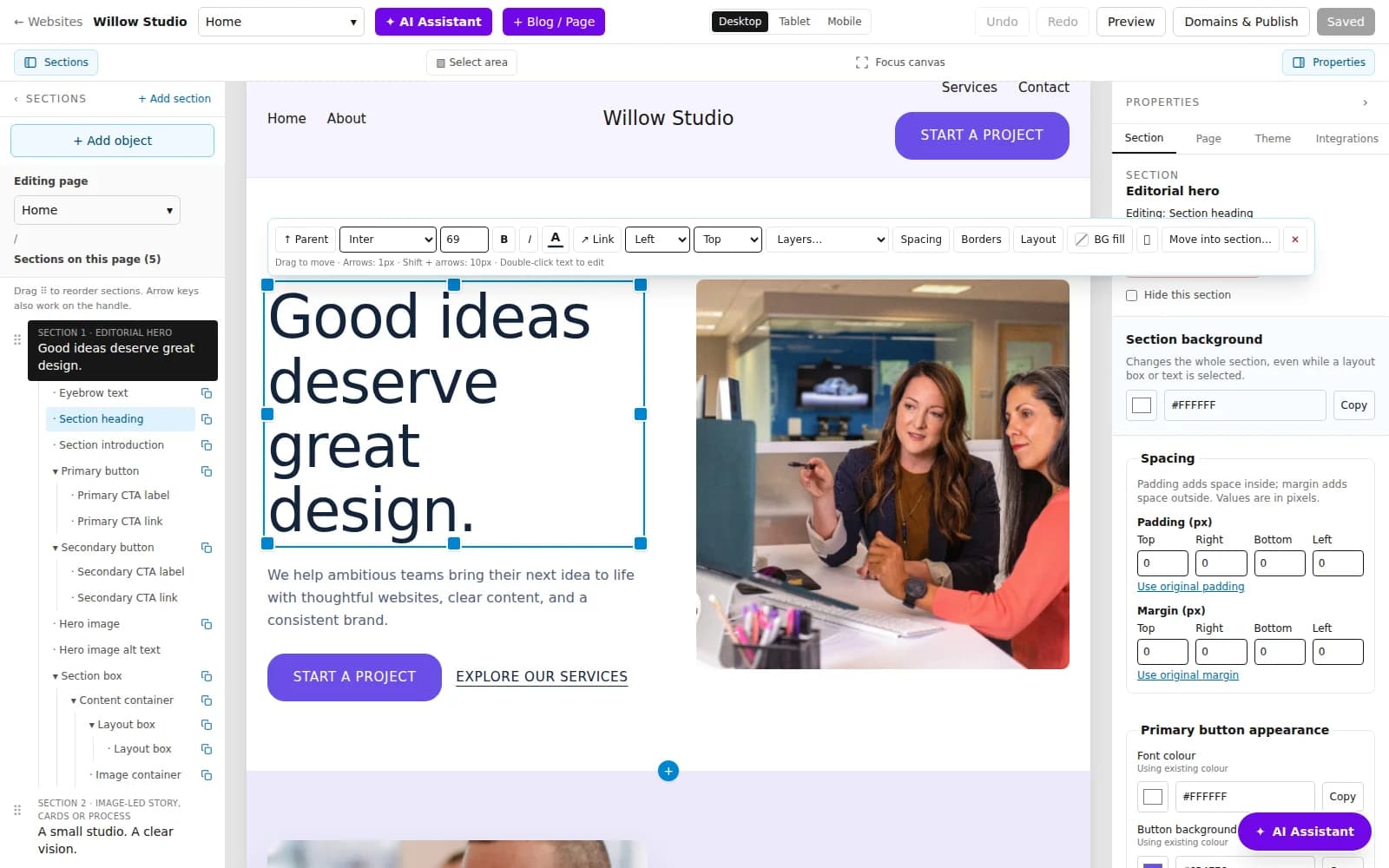
Task: Click the copy icon on the Section box row
Action: click(x=207, y=676)
